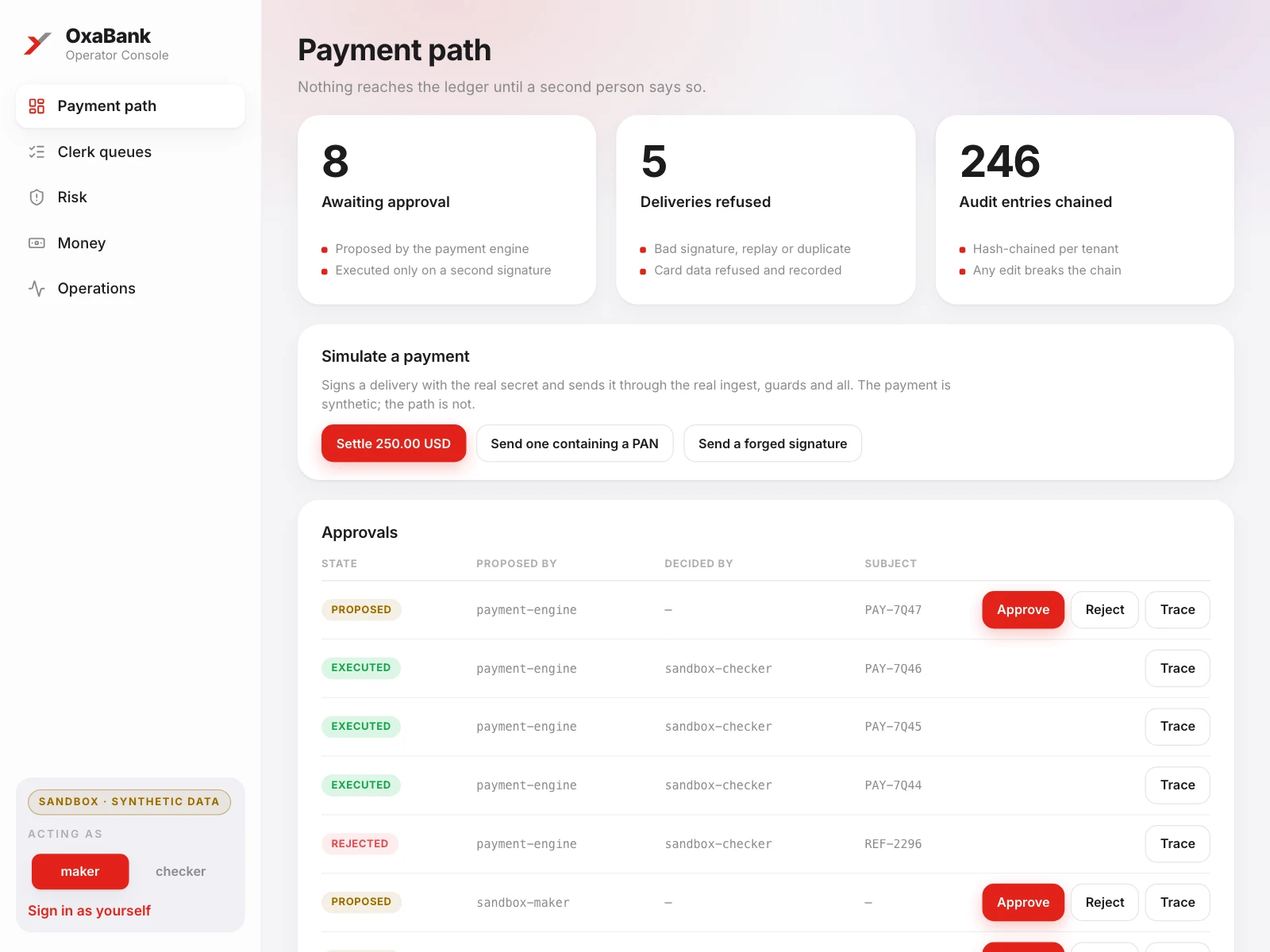Click the Deliveries refused card
Viewport: 1270px width, 952px height.
click(766, 210)
